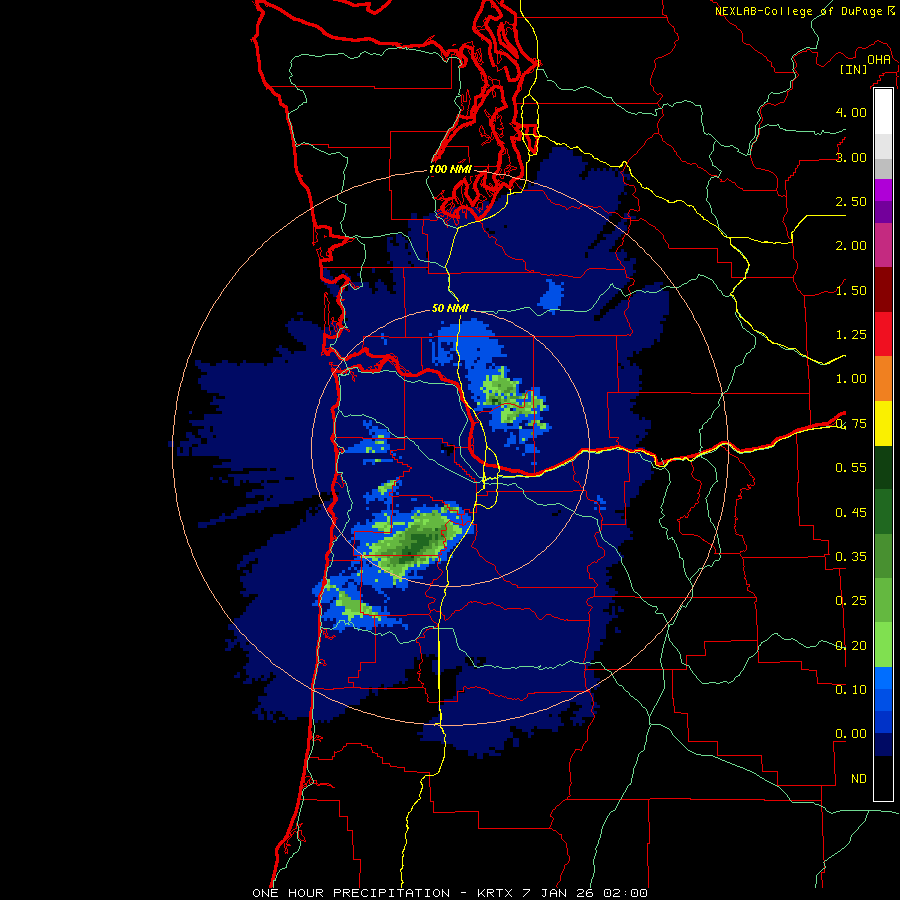This screenshot has height=900, width=900.
Task: Click the [IN] units label
Action: coord(854,69)
